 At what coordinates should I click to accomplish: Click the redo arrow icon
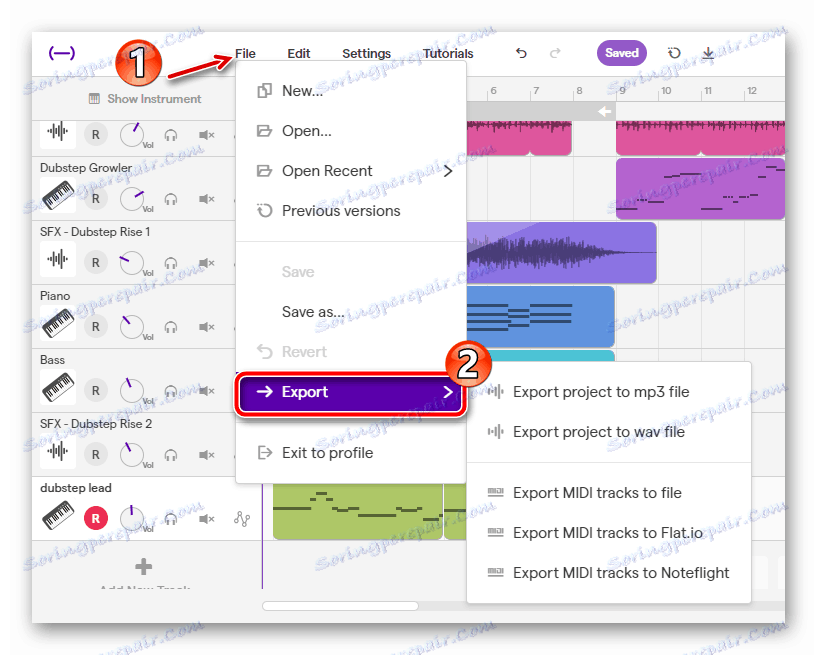pyautogui.click(x=555, y=53)
